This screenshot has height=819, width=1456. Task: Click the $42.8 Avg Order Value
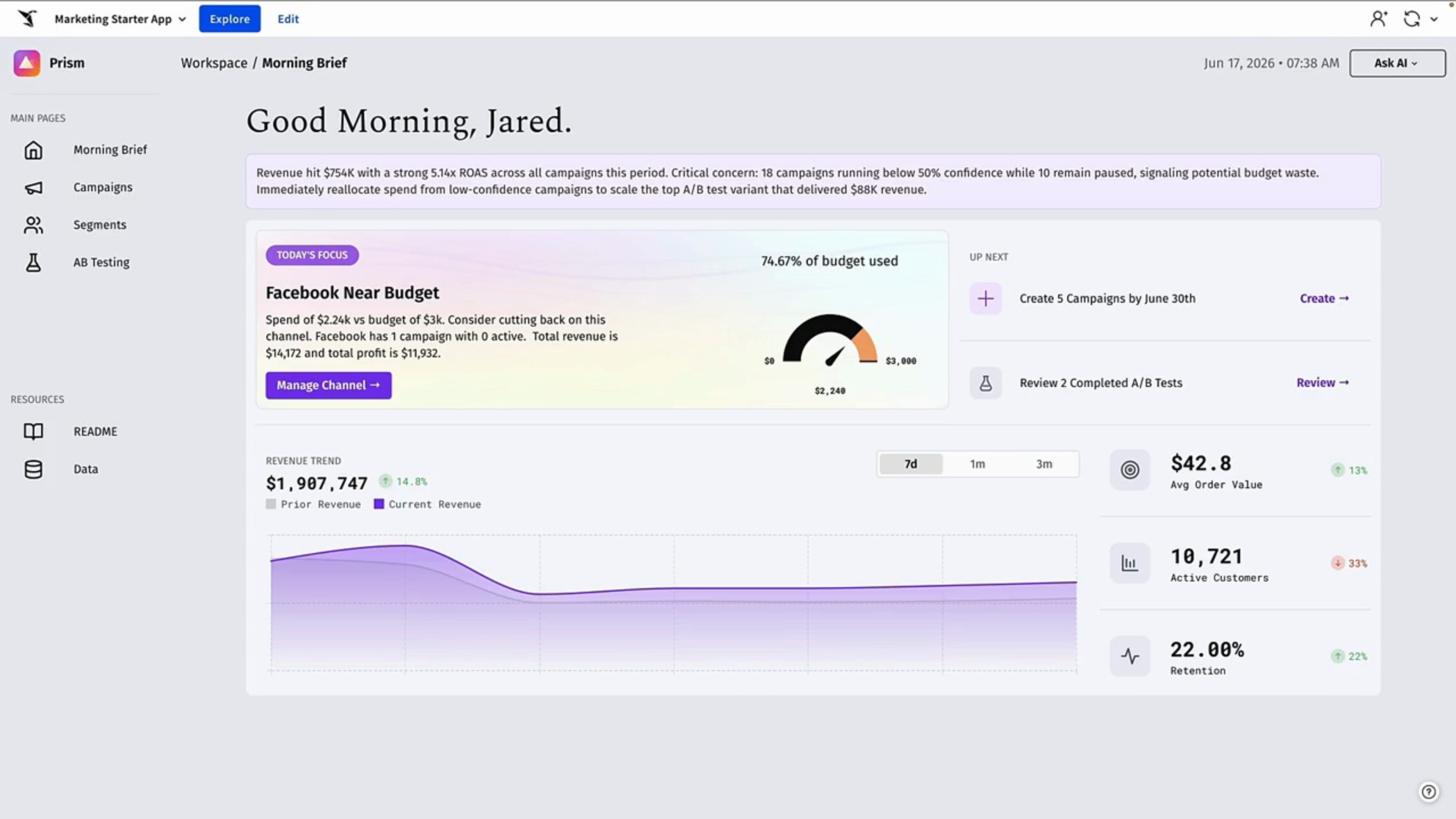1200,463
